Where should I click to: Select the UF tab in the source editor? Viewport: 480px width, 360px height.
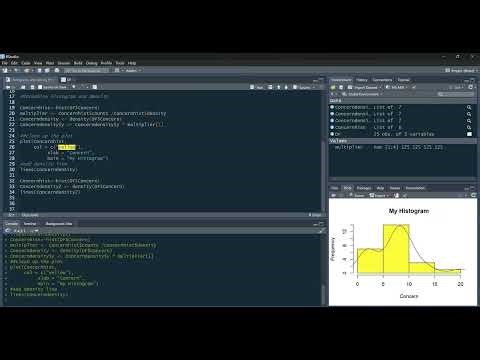pyautogui.click(x=67, y=80)
